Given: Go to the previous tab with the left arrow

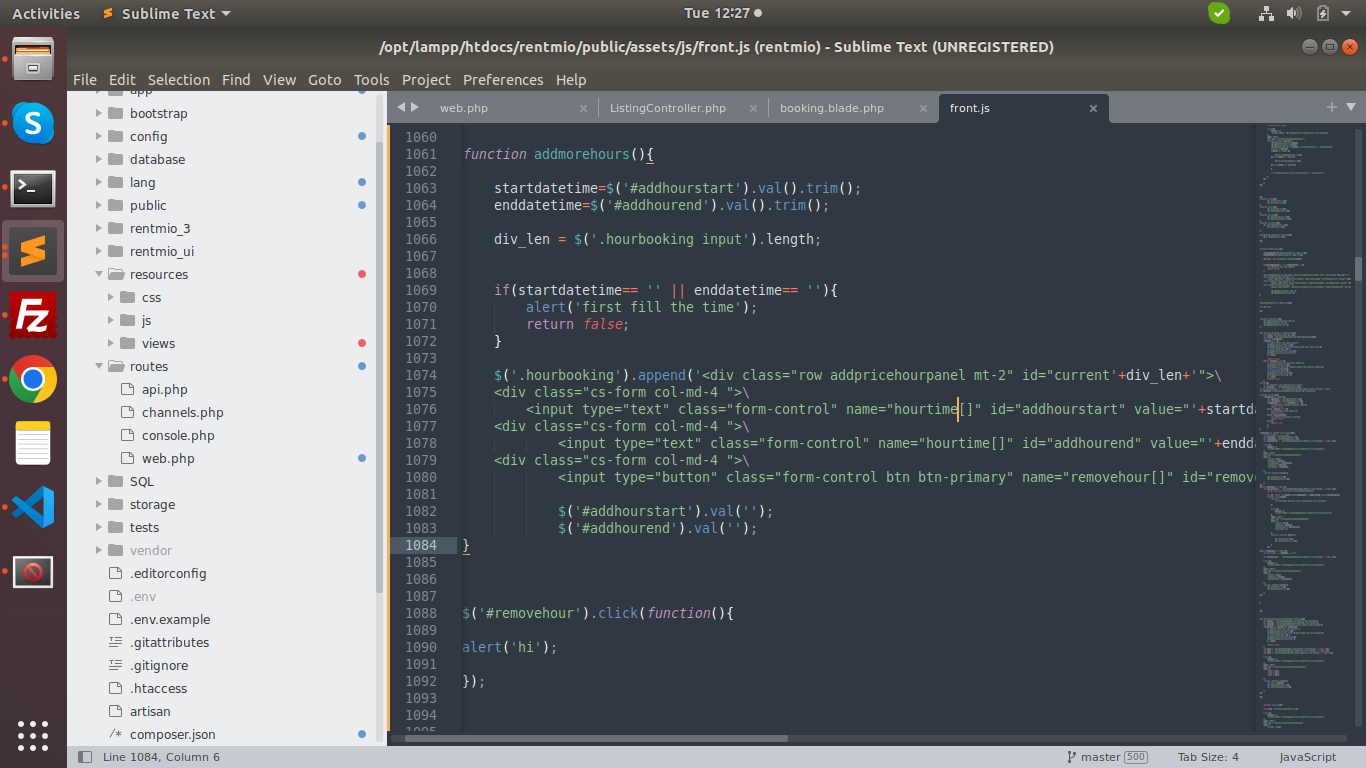Looking at the screenshot, I should pyautogui.click(x=401, y=107).
